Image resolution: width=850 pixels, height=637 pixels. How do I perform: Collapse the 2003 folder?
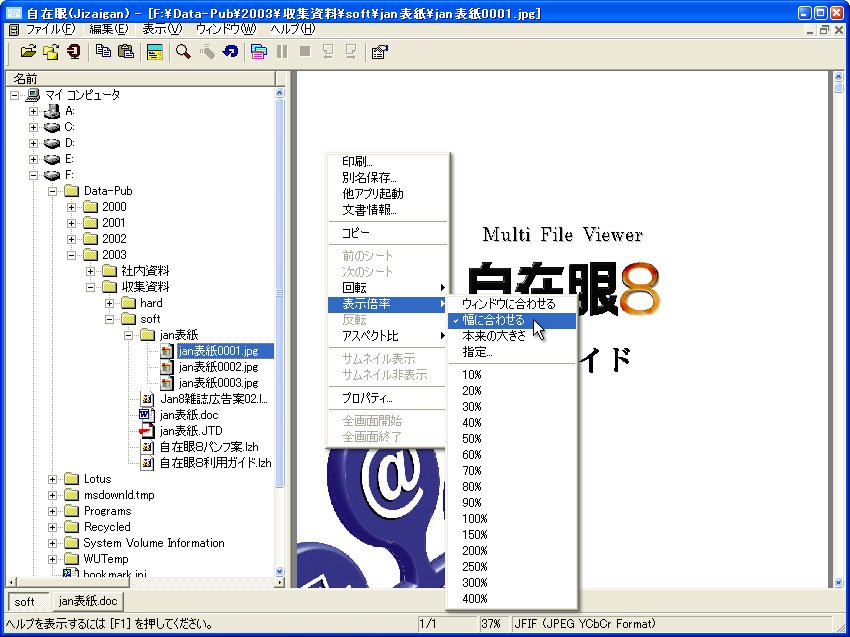(72, 255)
